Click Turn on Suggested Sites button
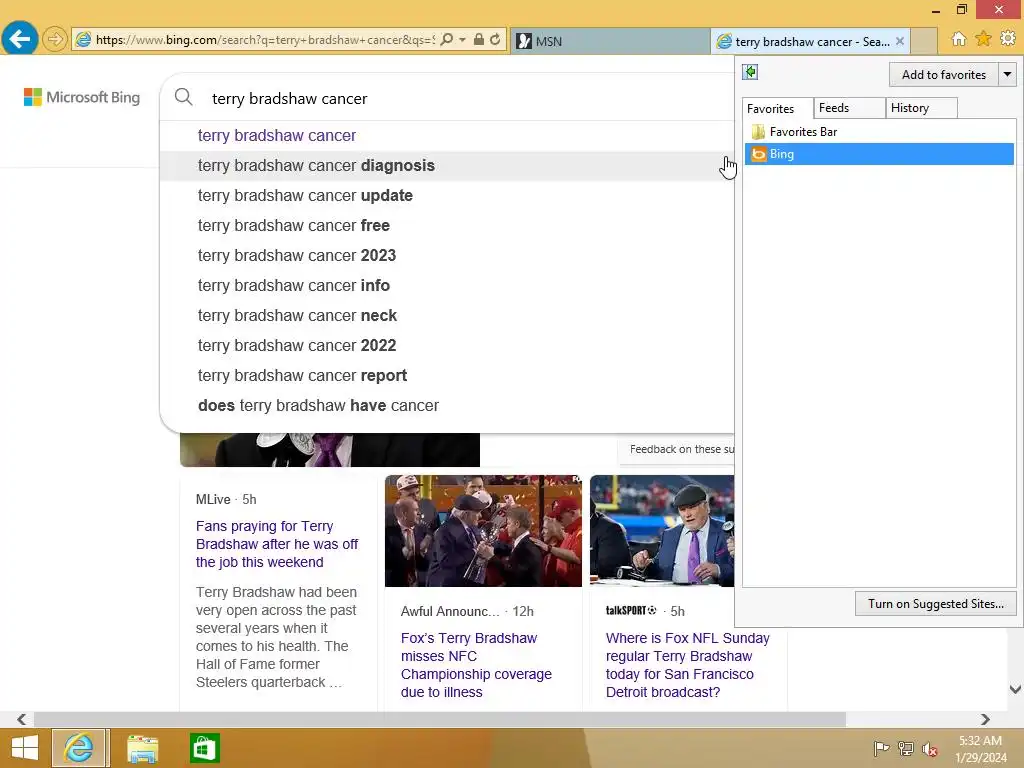The image size is (1024, 768). coord(935,604)
